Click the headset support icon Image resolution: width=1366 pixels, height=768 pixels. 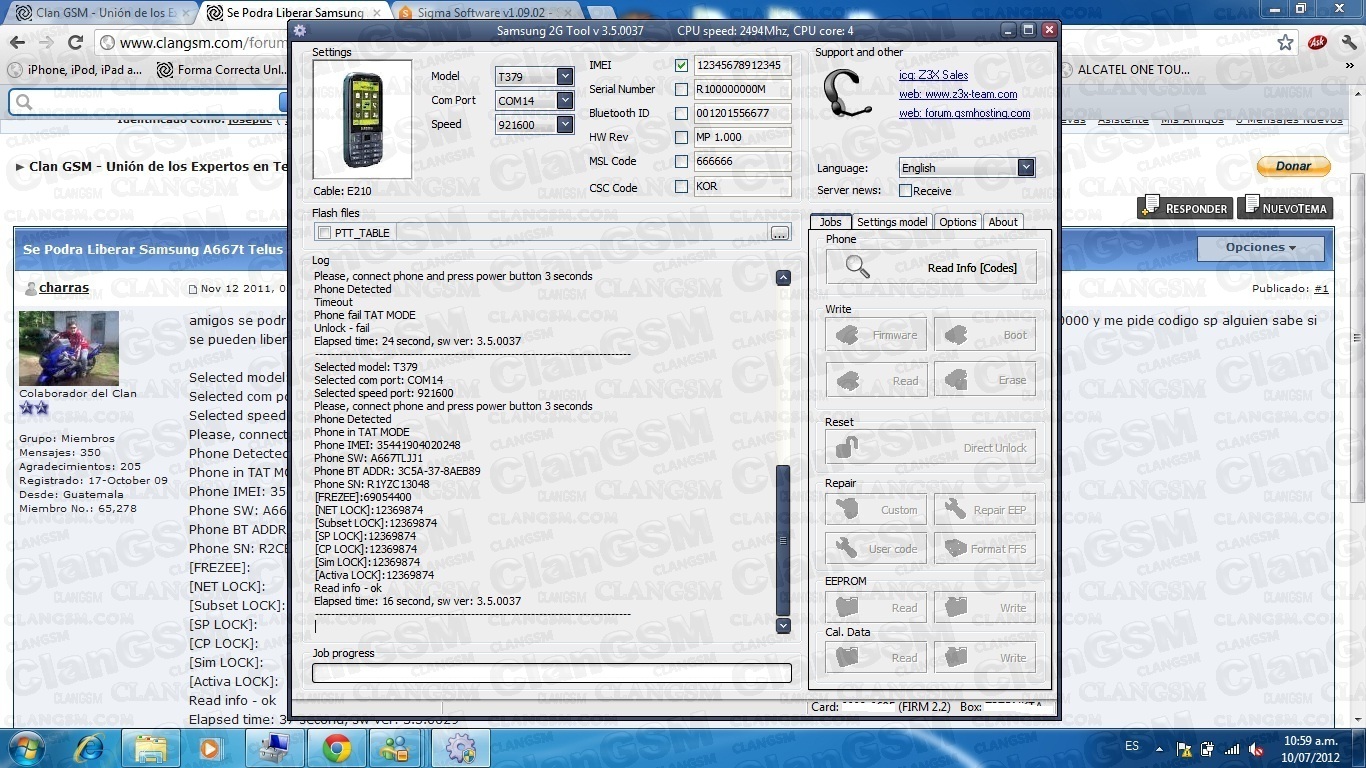pyautogui.click(x=847, y=93)
